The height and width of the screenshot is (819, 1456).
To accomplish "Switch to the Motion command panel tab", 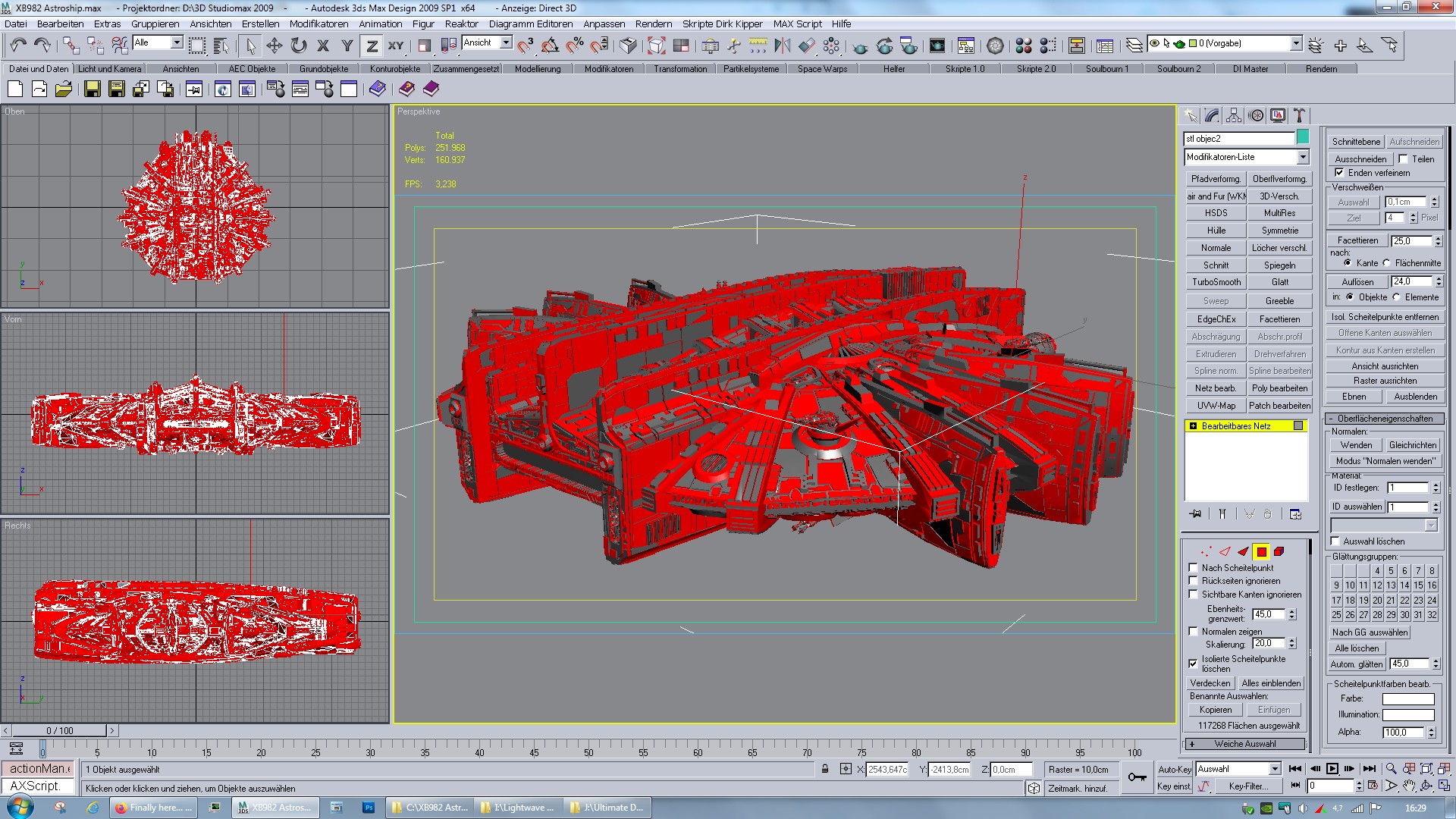I will (1257, 115).
